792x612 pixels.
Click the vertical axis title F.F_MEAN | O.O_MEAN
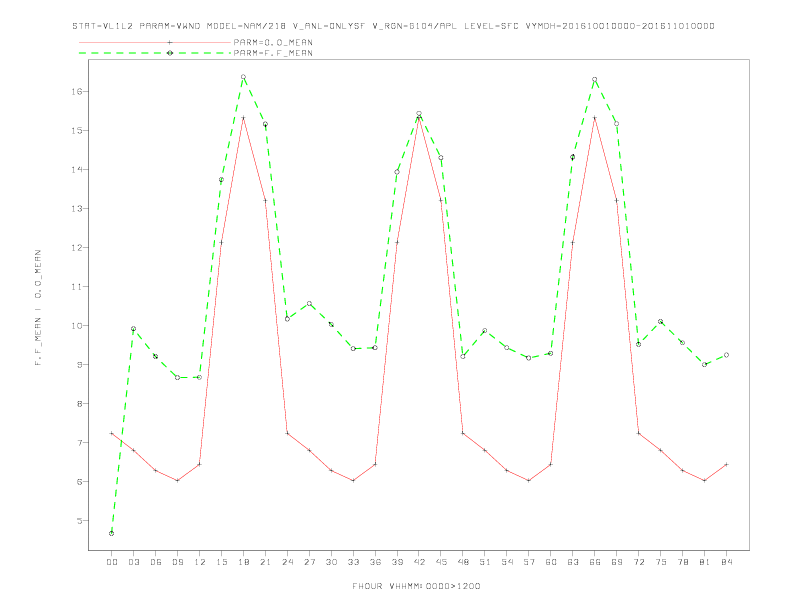(38, 308)
